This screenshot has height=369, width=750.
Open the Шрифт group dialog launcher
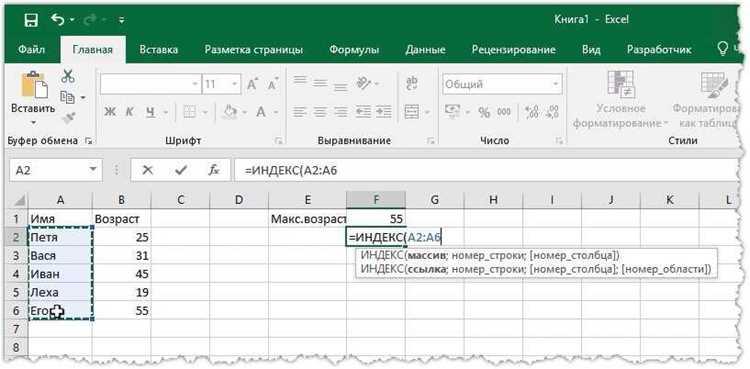pos(278,141)
